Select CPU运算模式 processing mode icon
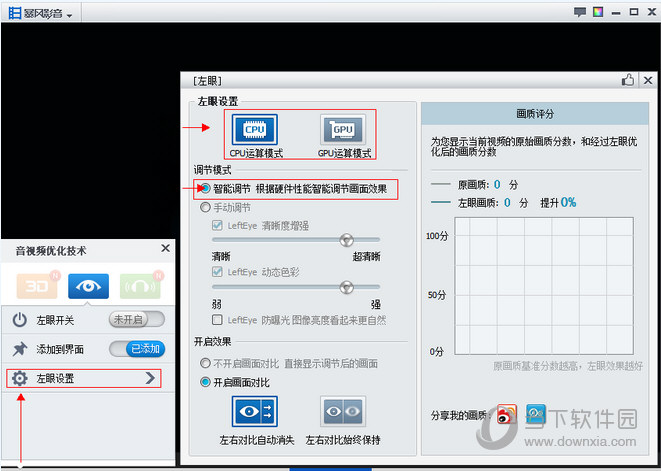This screenshot has height=471, width=661. [254, 129]
